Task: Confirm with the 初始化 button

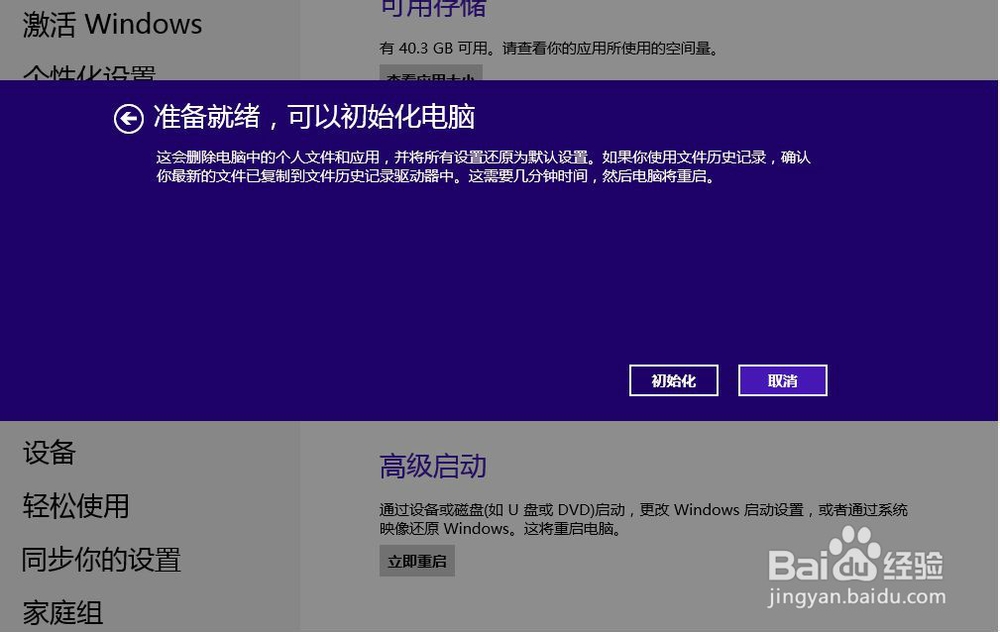Action: point(673,381)
